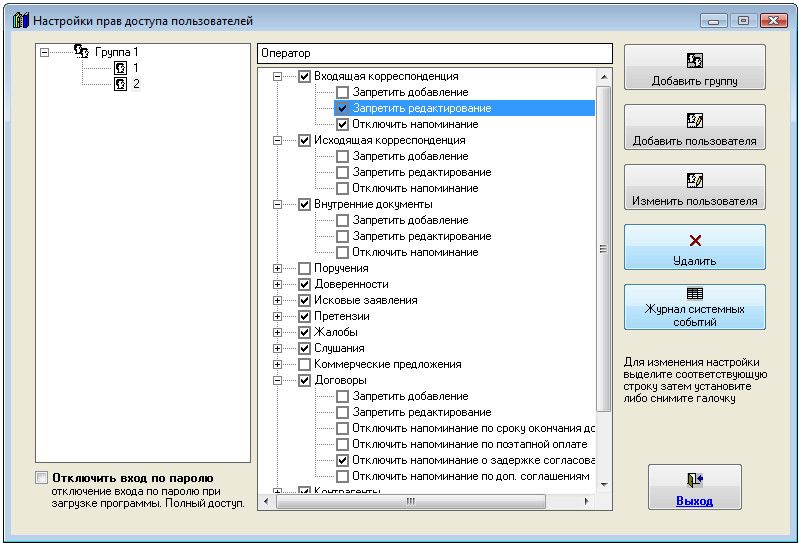Select Запретить редактирование under Договоры
Image resolution: width=799 pixels, height=543 pixels.
422,412
